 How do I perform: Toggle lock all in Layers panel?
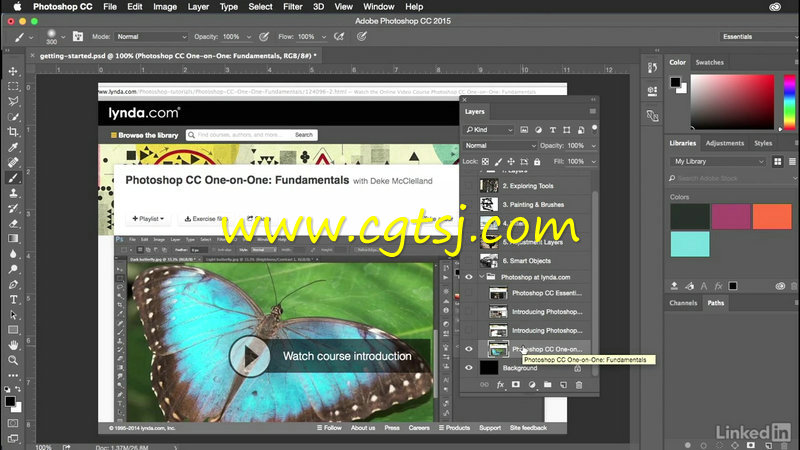click(x=537, y=161)
